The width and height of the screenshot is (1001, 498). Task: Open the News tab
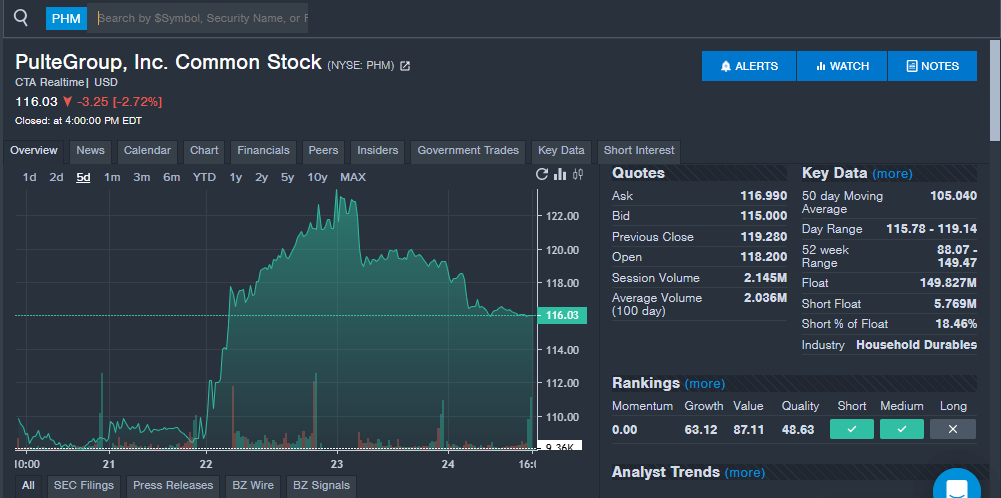click(x=90, y=151)
